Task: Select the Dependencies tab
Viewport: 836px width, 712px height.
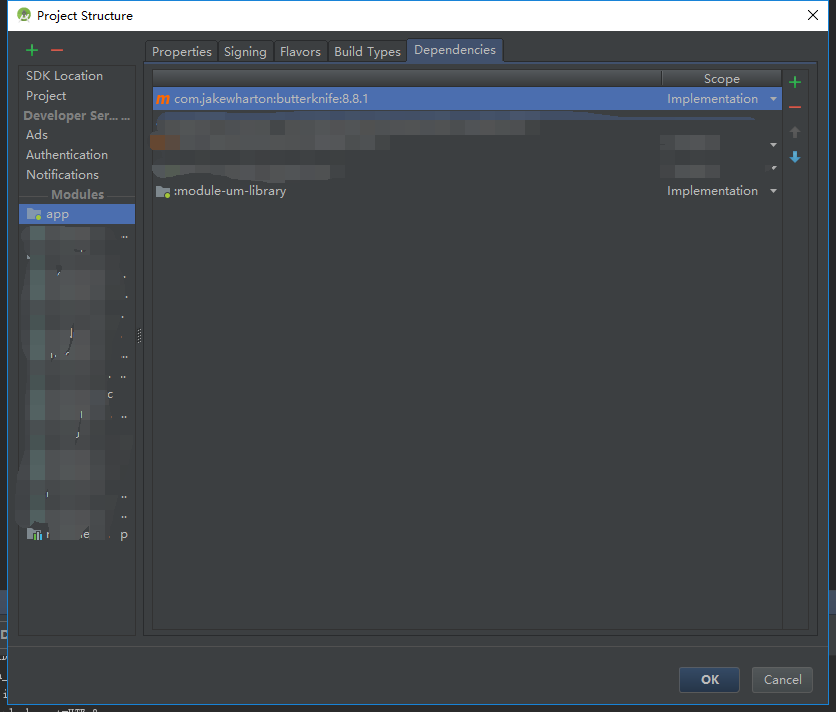Action: pos(455,50)
